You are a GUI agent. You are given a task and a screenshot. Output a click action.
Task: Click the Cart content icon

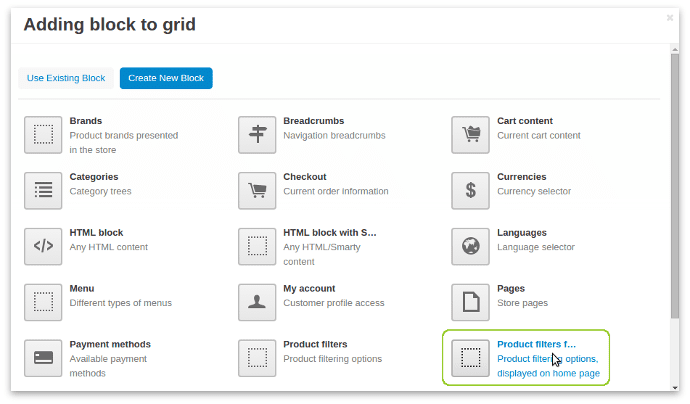click(471, 134)
